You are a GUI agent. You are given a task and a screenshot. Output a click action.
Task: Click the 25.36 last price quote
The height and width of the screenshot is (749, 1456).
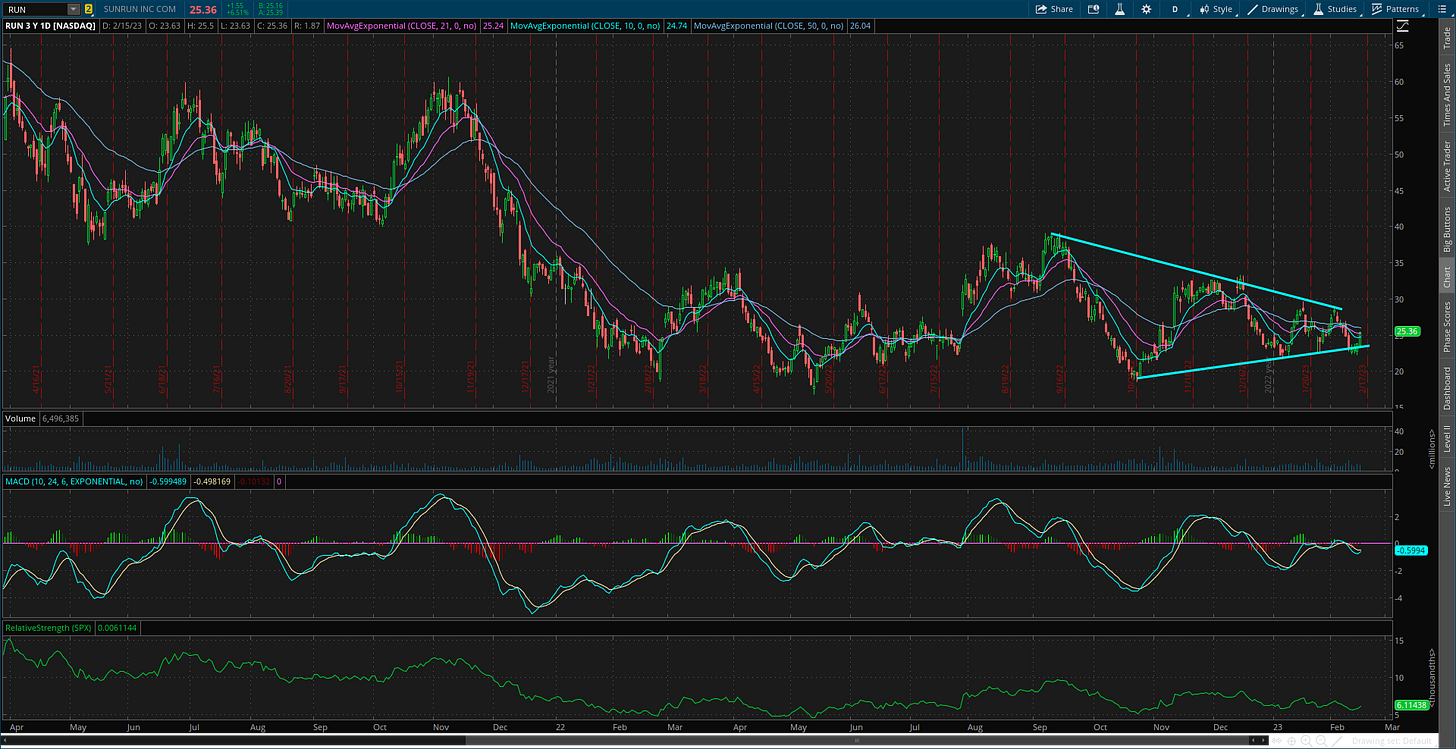(203, 9)
